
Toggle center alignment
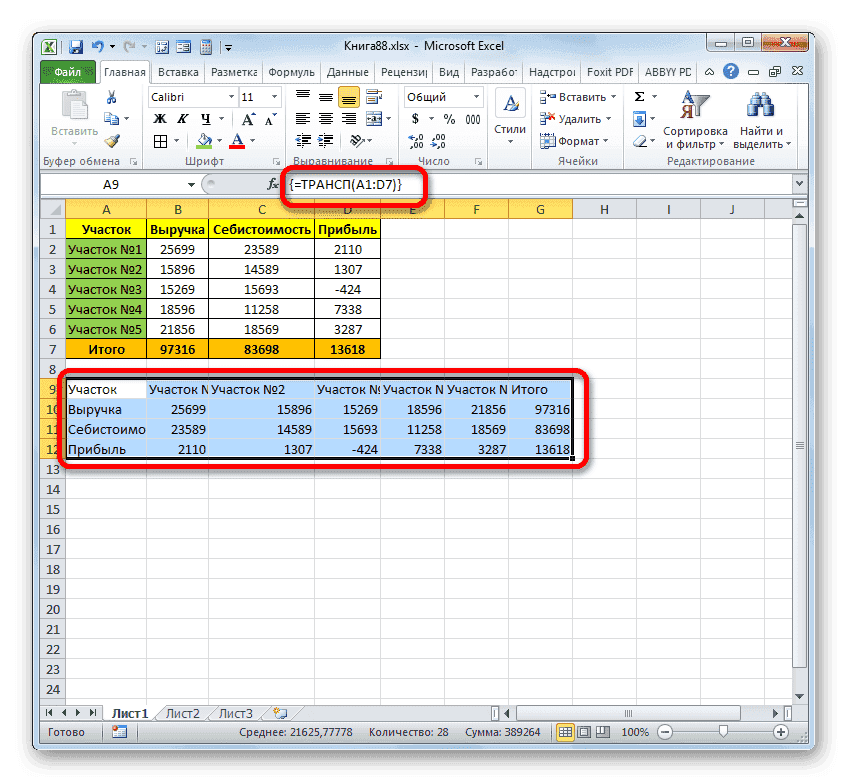click(324, 119)
